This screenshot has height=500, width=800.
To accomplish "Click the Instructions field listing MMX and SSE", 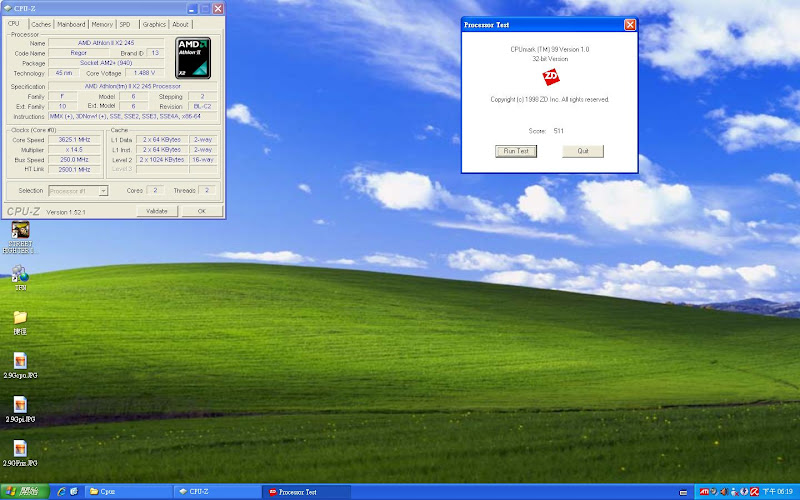I will coord(133,116).
